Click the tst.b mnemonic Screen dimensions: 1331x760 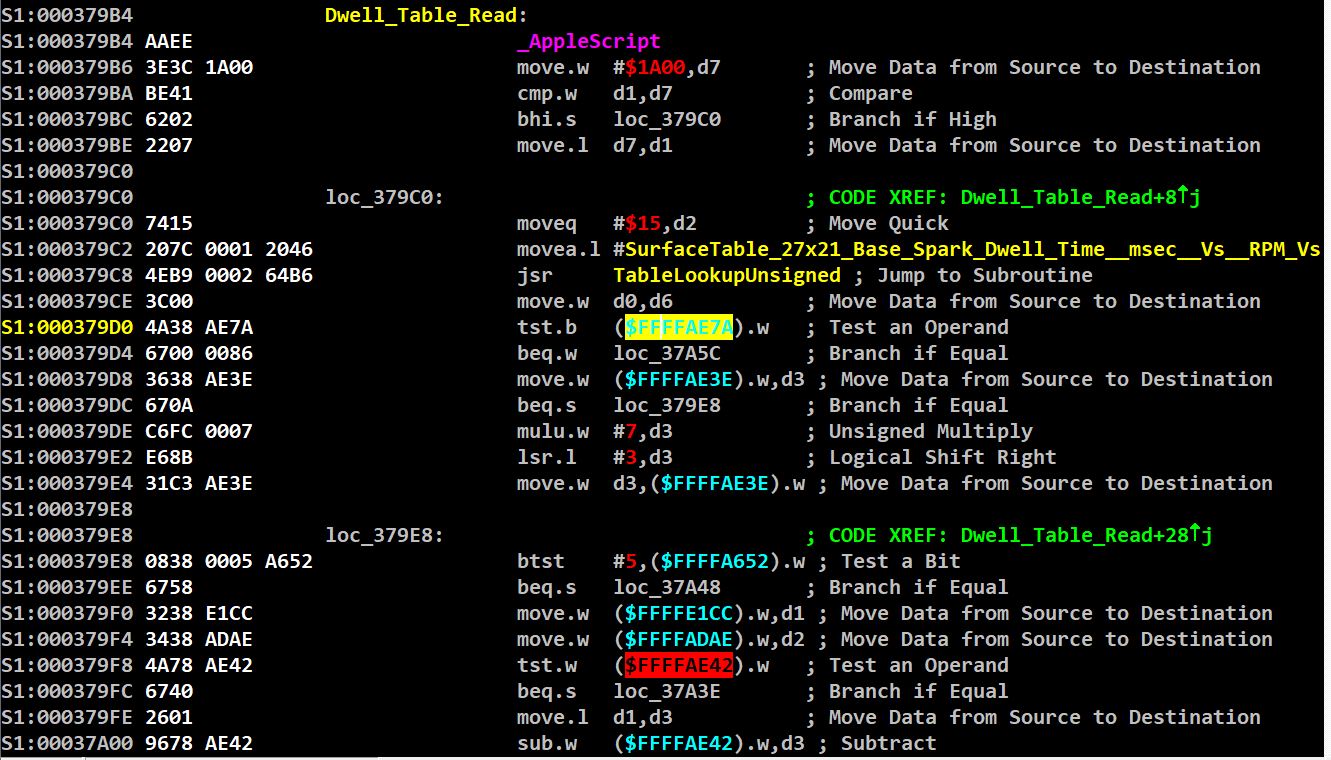pyautogui.click(x=547, y=327)
